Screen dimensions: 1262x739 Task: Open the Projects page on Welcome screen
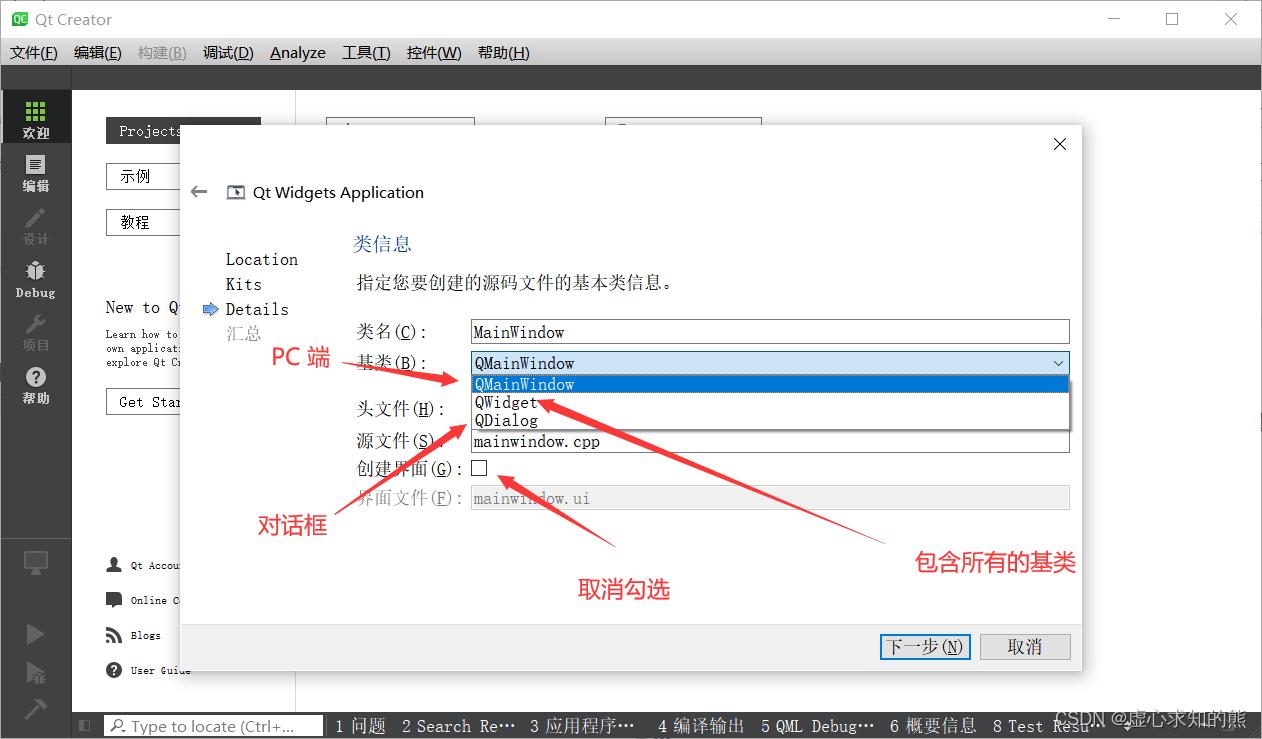(x=144, y=131)
